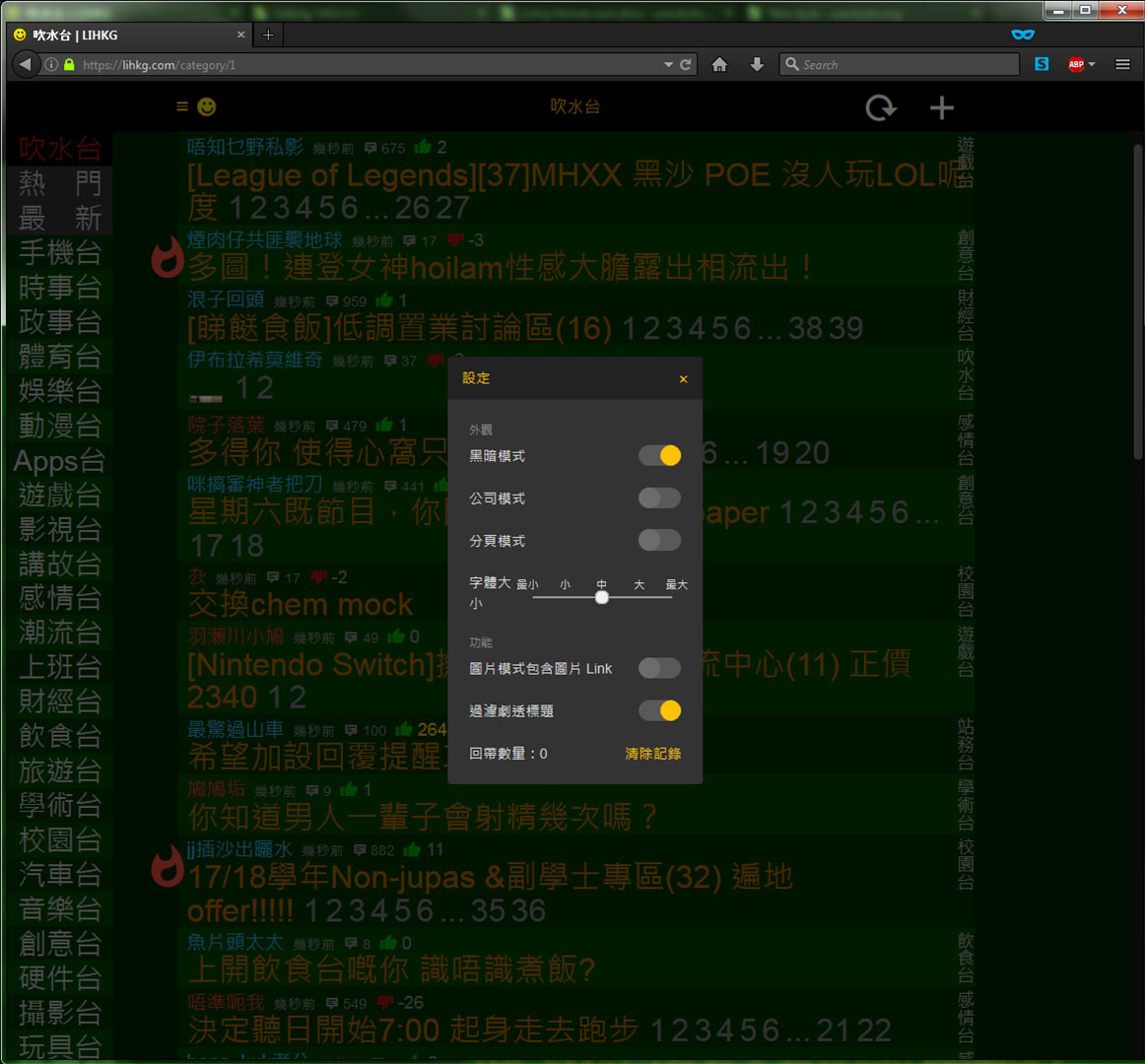Switch to the 吹水台 LIHKG browser tab
This screenshot has height=1064, width=1145.
[x=128, y=33]
